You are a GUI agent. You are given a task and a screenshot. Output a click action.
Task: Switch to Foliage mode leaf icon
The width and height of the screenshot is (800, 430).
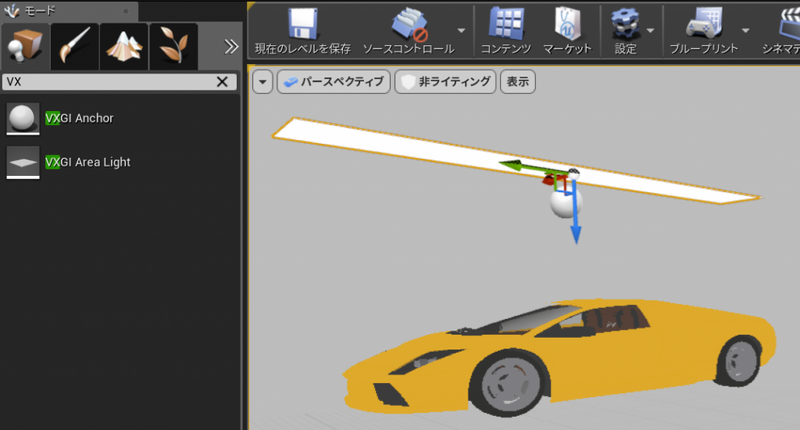point(173,46)
